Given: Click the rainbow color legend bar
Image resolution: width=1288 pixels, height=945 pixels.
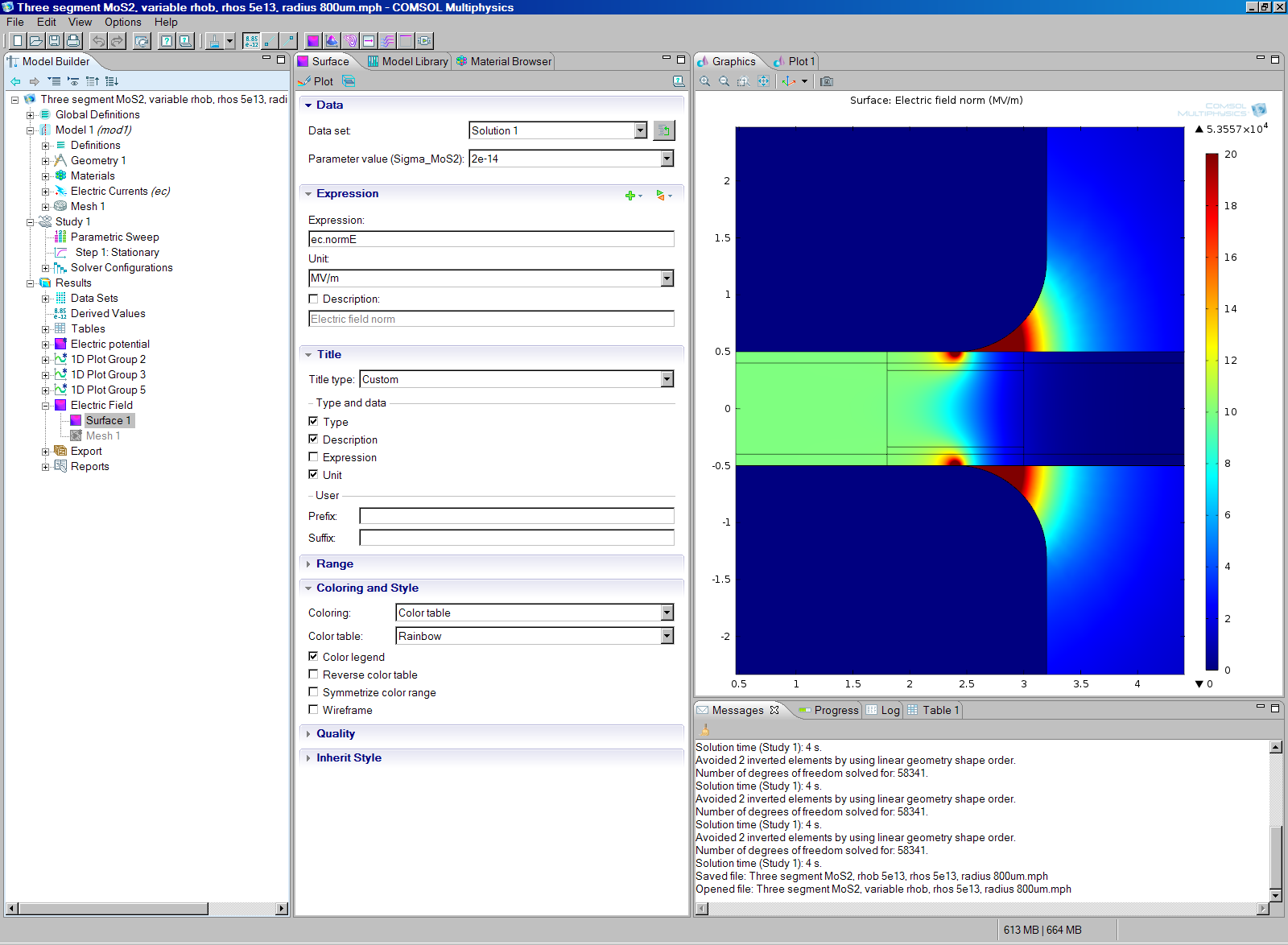Looking at the screenshot, I should click(1212, 411).
